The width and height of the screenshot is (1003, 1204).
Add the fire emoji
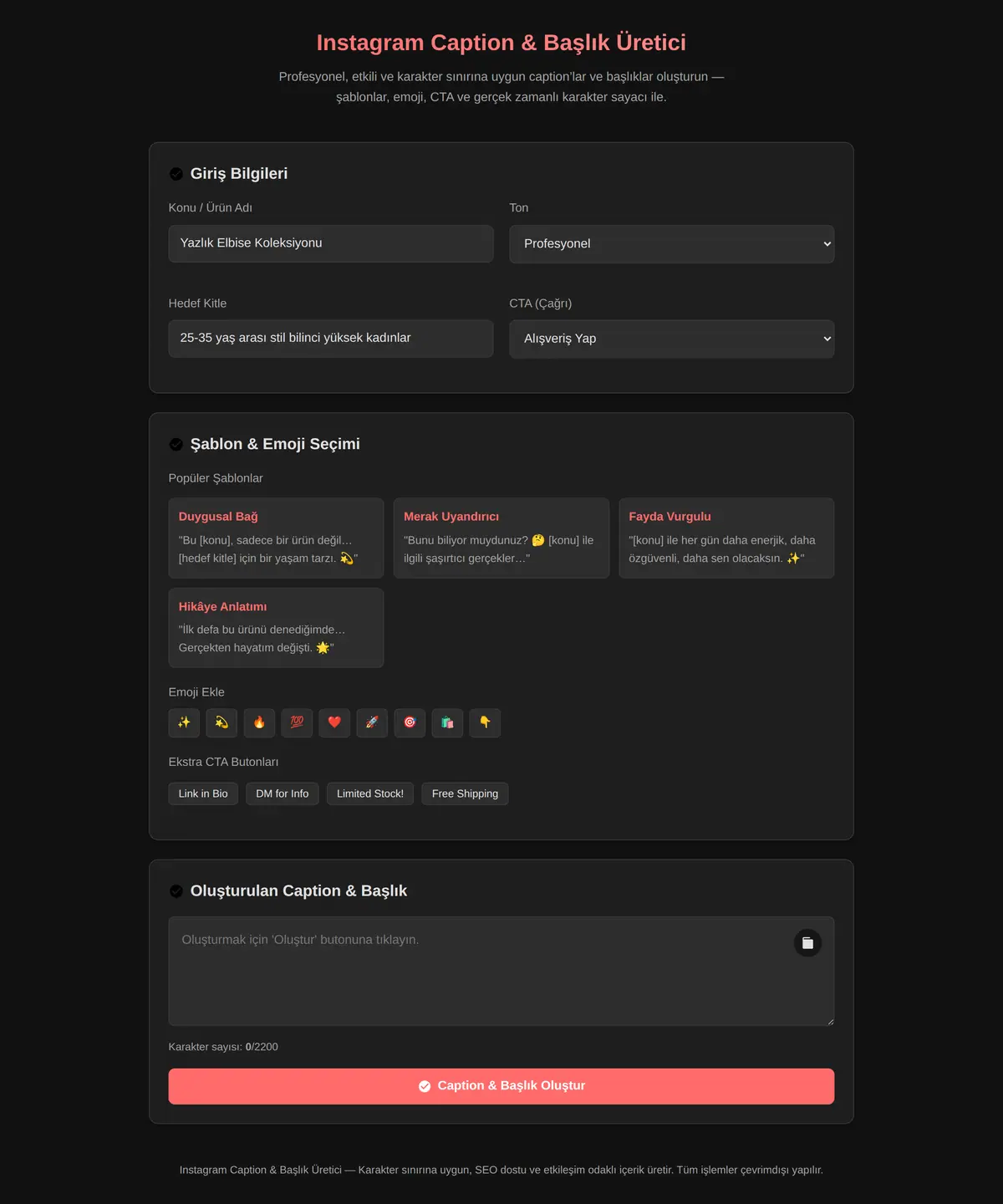tap(259, 722)
